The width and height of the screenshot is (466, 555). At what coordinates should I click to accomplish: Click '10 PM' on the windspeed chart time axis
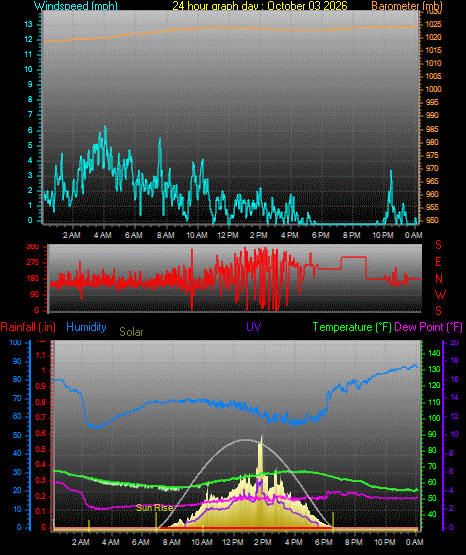383,235
